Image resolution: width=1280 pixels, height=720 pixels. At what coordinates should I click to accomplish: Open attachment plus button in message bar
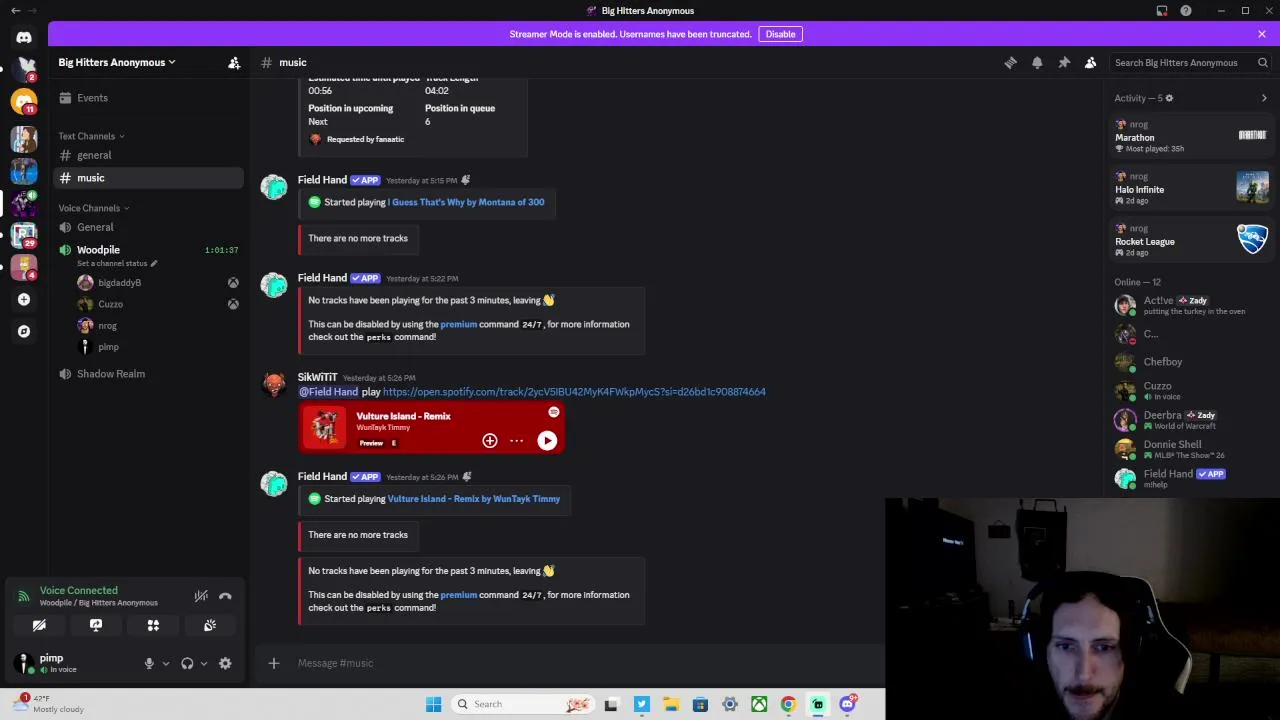(274, 663)
